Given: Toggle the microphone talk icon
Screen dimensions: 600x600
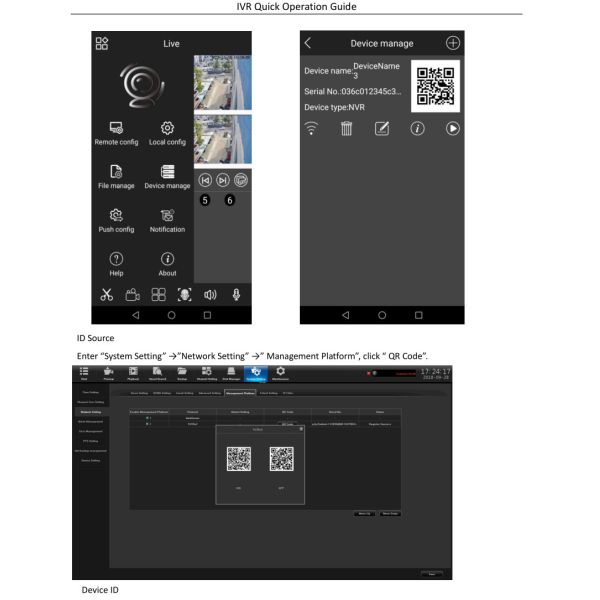Looking at the screenshot, I should (x=238, y=295).
